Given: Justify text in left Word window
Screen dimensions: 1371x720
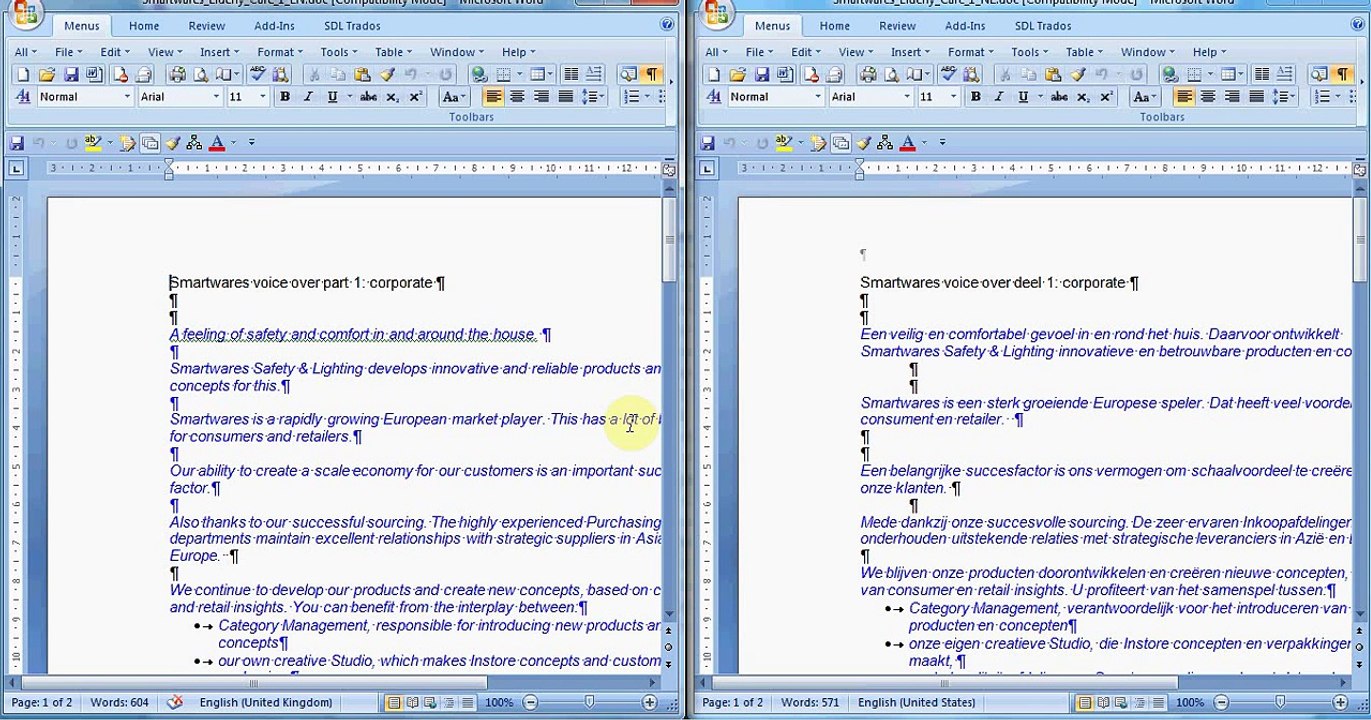Looking at the screenshot, I should pos(565,97).
